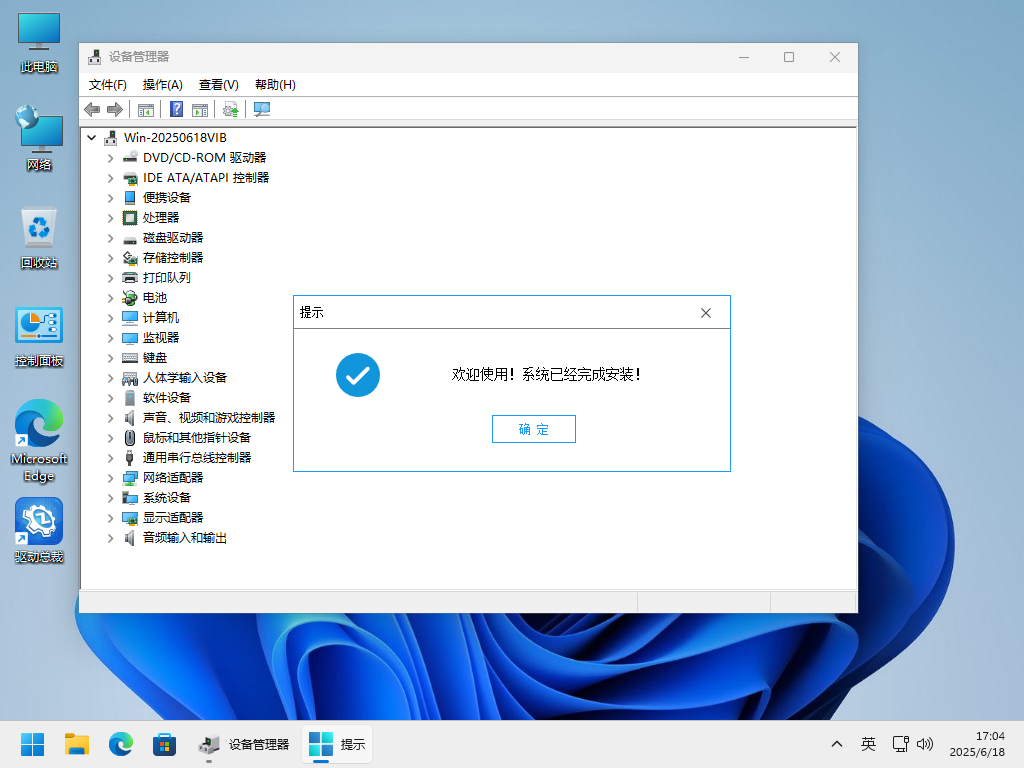
Task: Maximize the 设备管理器 window
Action: pos(789,57)
